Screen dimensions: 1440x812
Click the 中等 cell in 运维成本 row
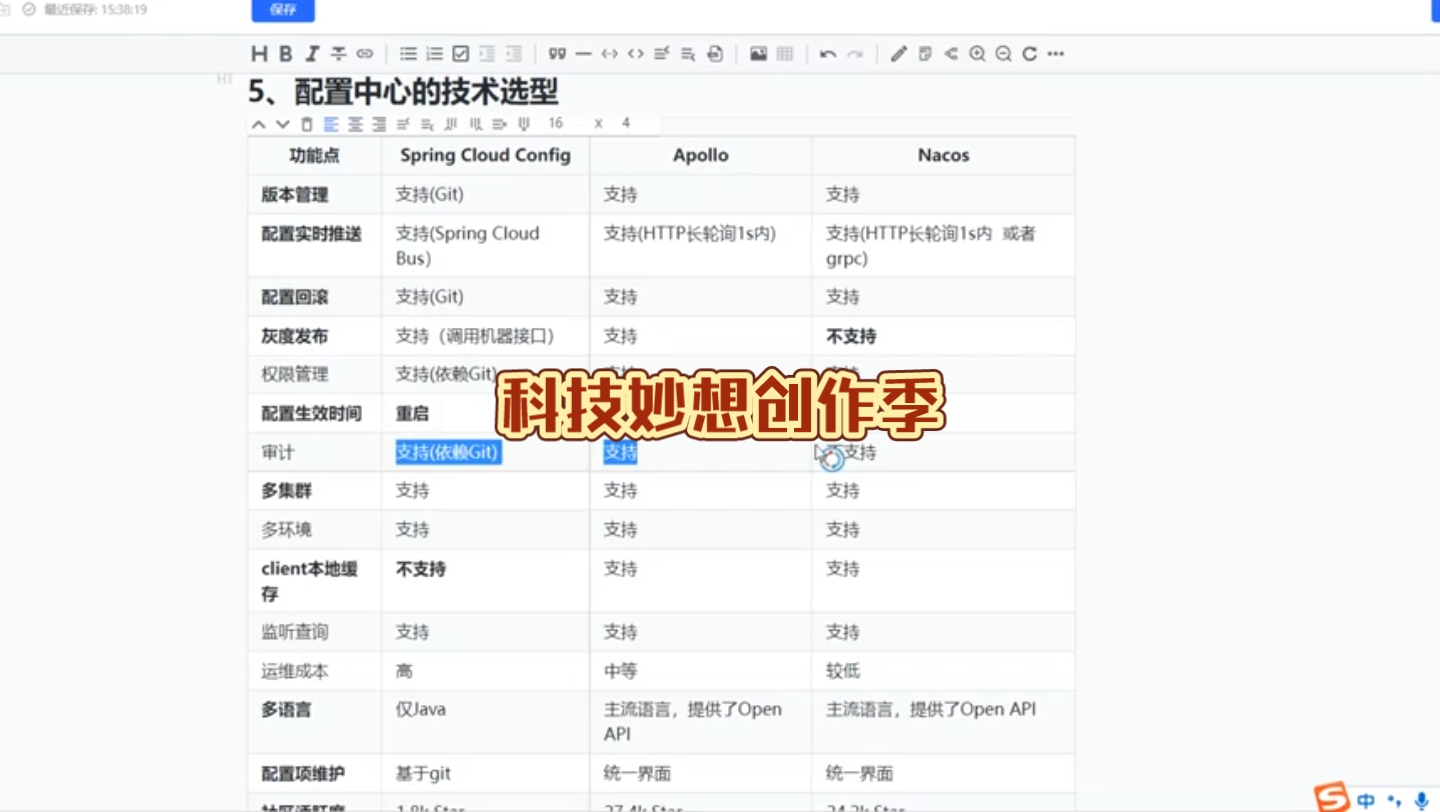click(620, 671)
